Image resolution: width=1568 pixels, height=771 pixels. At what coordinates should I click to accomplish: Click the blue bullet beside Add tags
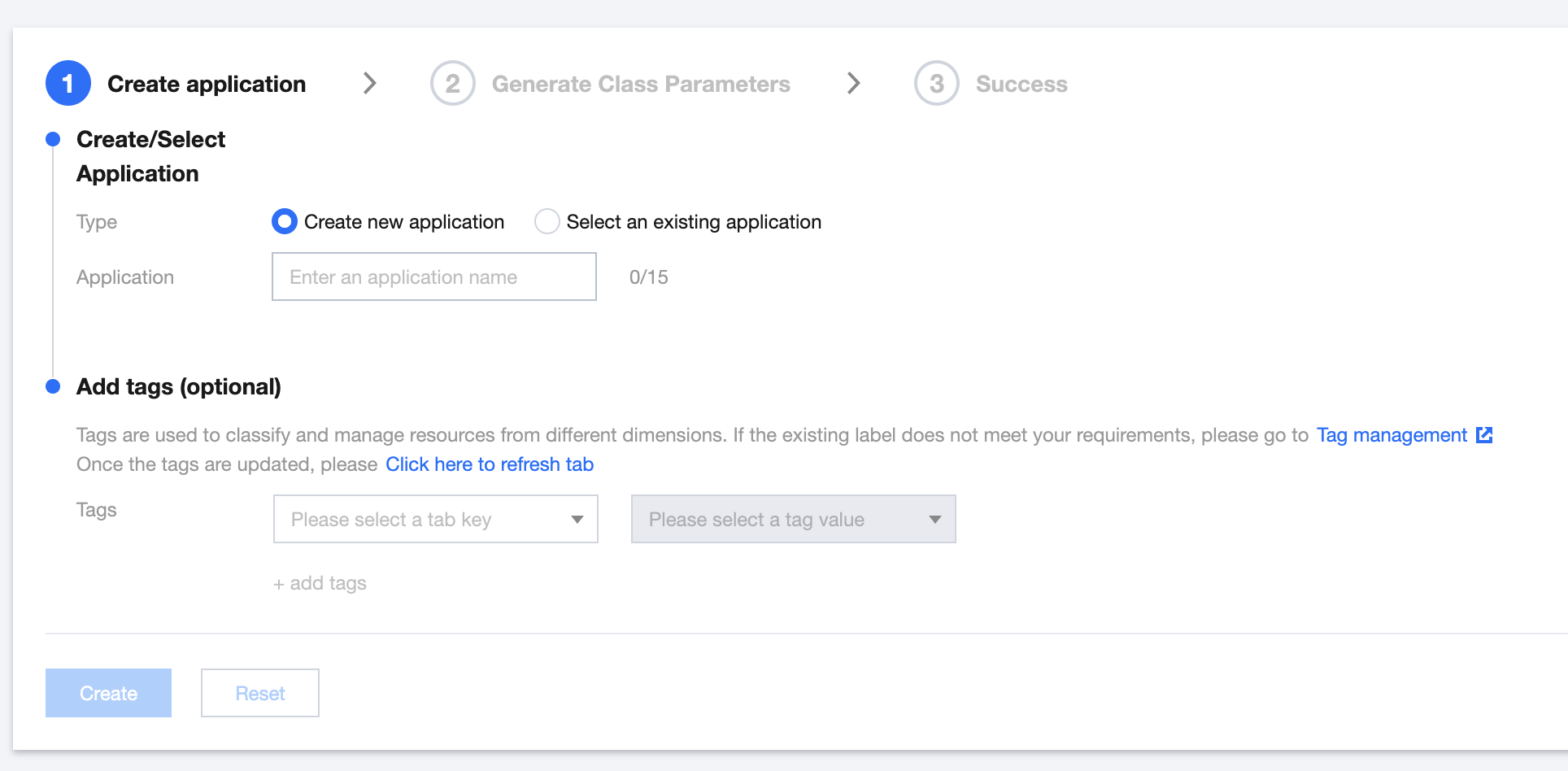pos(53,386)
